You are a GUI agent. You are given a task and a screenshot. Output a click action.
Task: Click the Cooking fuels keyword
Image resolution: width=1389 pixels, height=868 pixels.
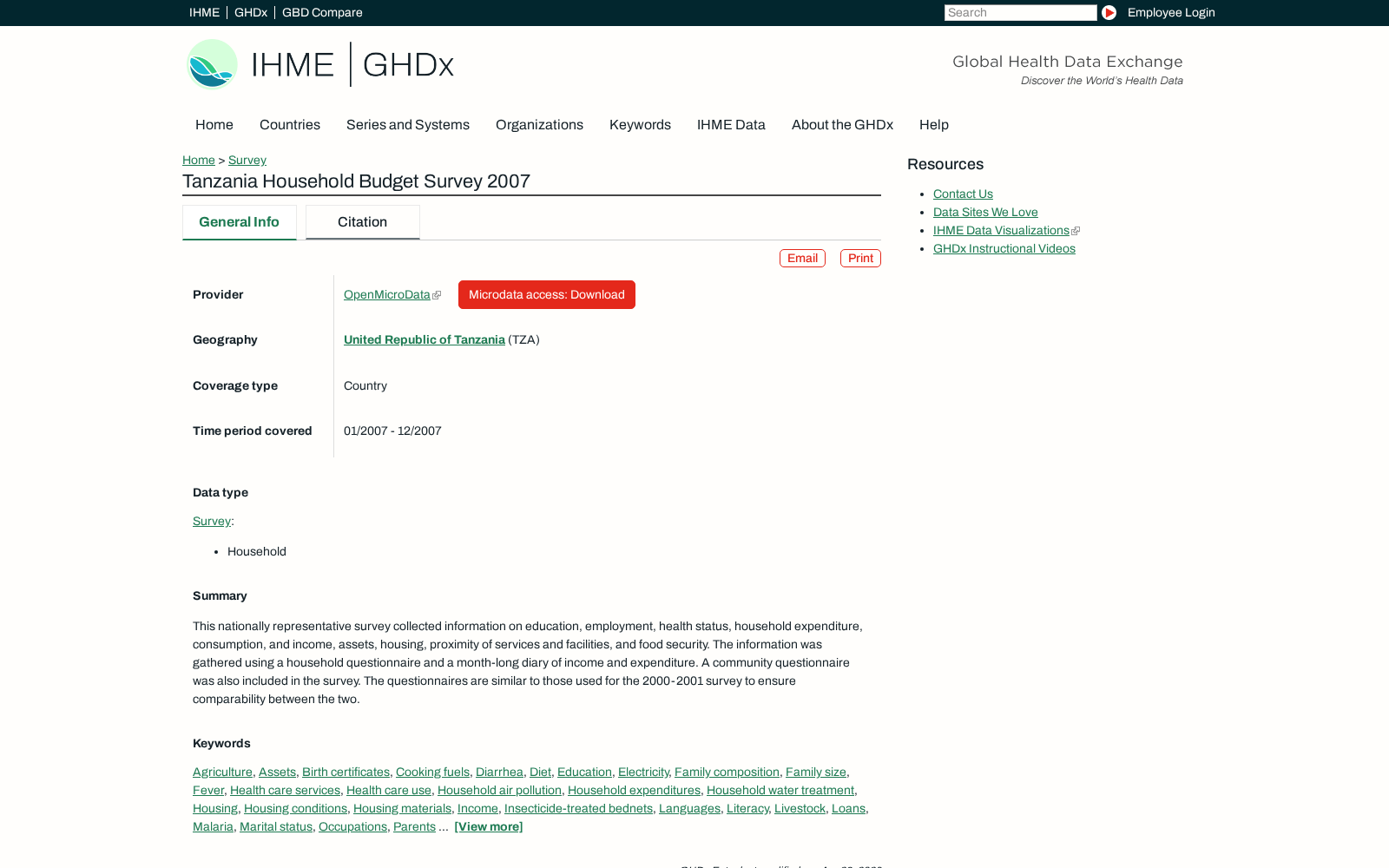click(432, 772)
